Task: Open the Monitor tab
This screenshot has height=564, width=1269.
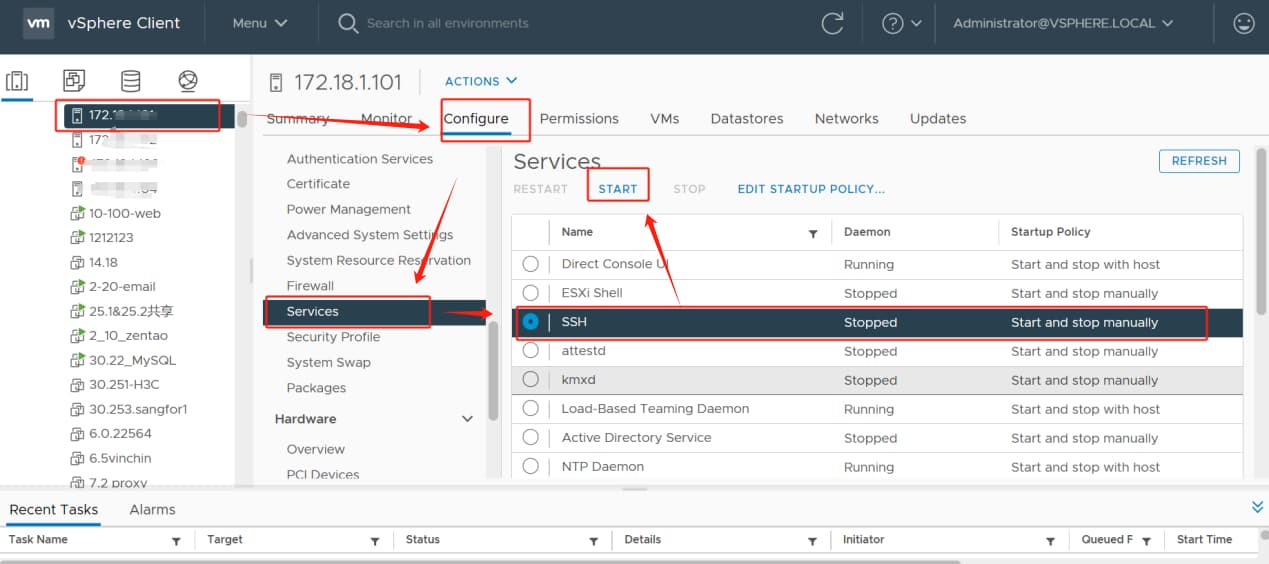Action: 386,118
